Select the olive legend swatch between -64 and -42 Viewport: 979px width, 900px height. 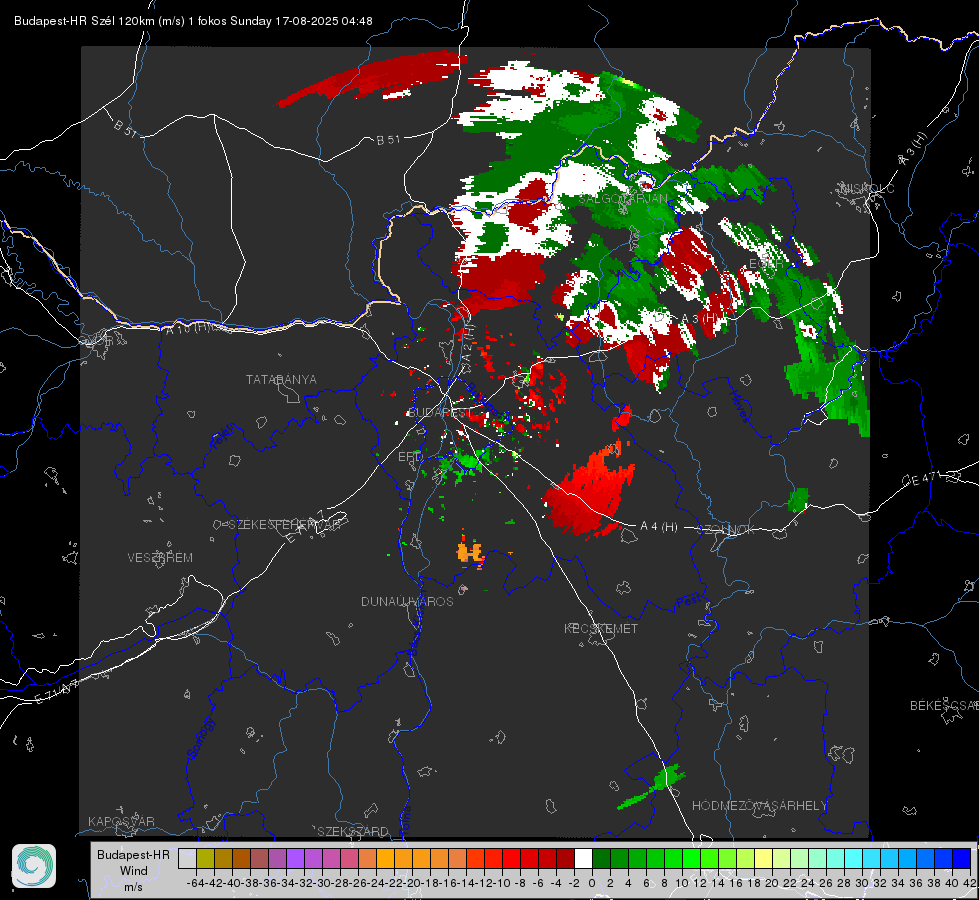click(205, 858)
